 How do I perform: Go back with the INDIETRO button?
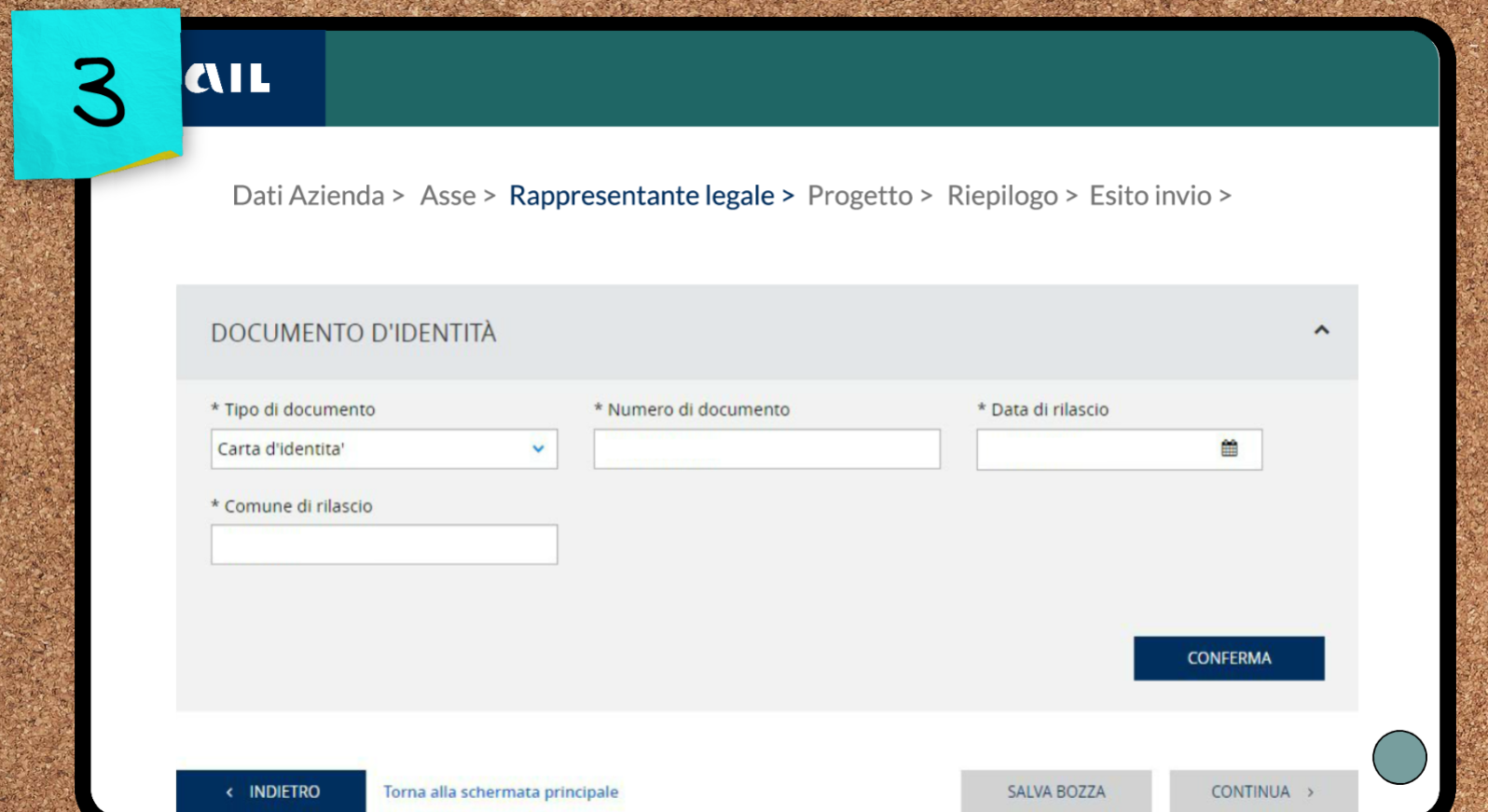[271, 791]
